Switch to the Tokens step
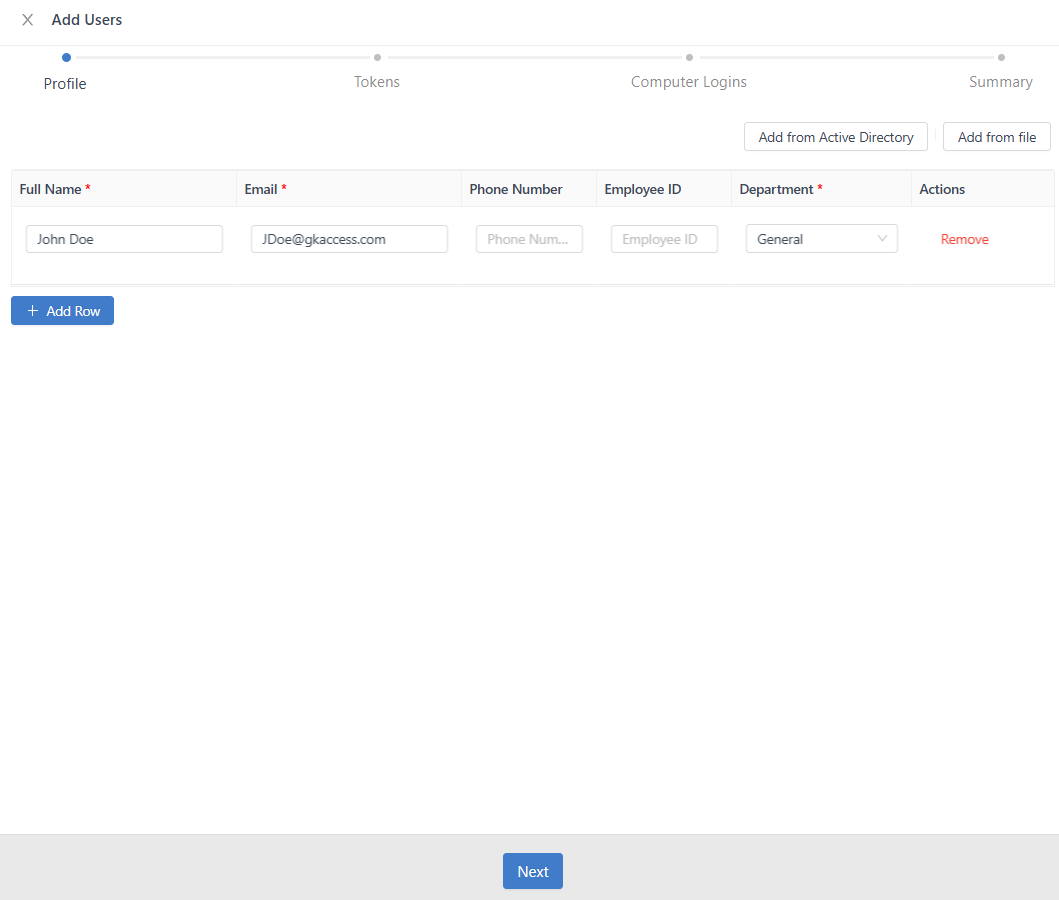Screen dimensions: 1059x900 point(377,81)
